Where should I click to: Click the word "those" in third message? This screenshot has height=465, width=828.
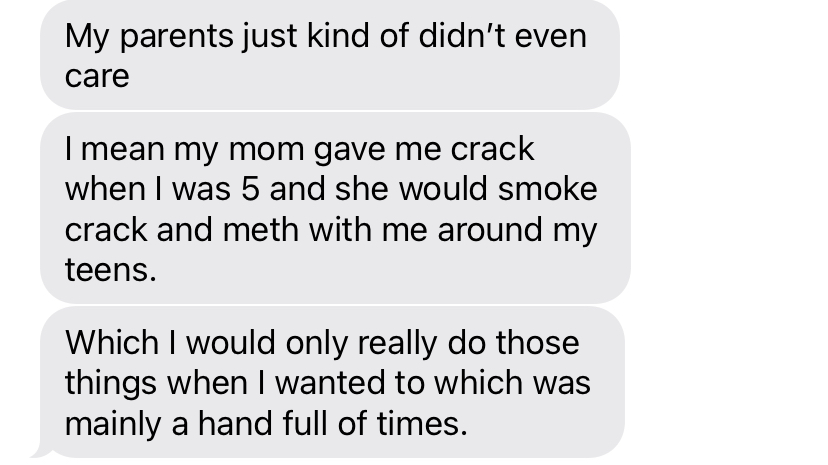click(537, 343)
